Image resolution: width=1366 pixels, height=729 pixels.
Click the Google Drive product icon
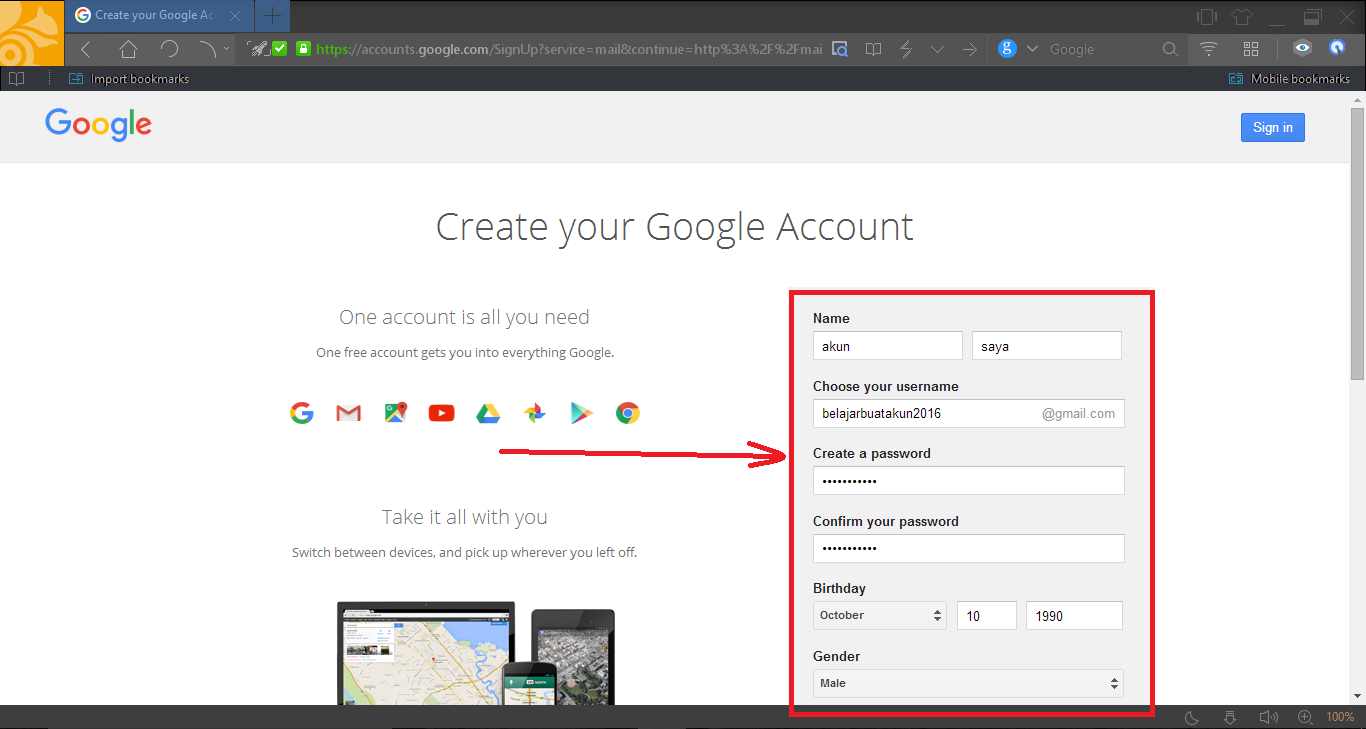pos(487,413)
